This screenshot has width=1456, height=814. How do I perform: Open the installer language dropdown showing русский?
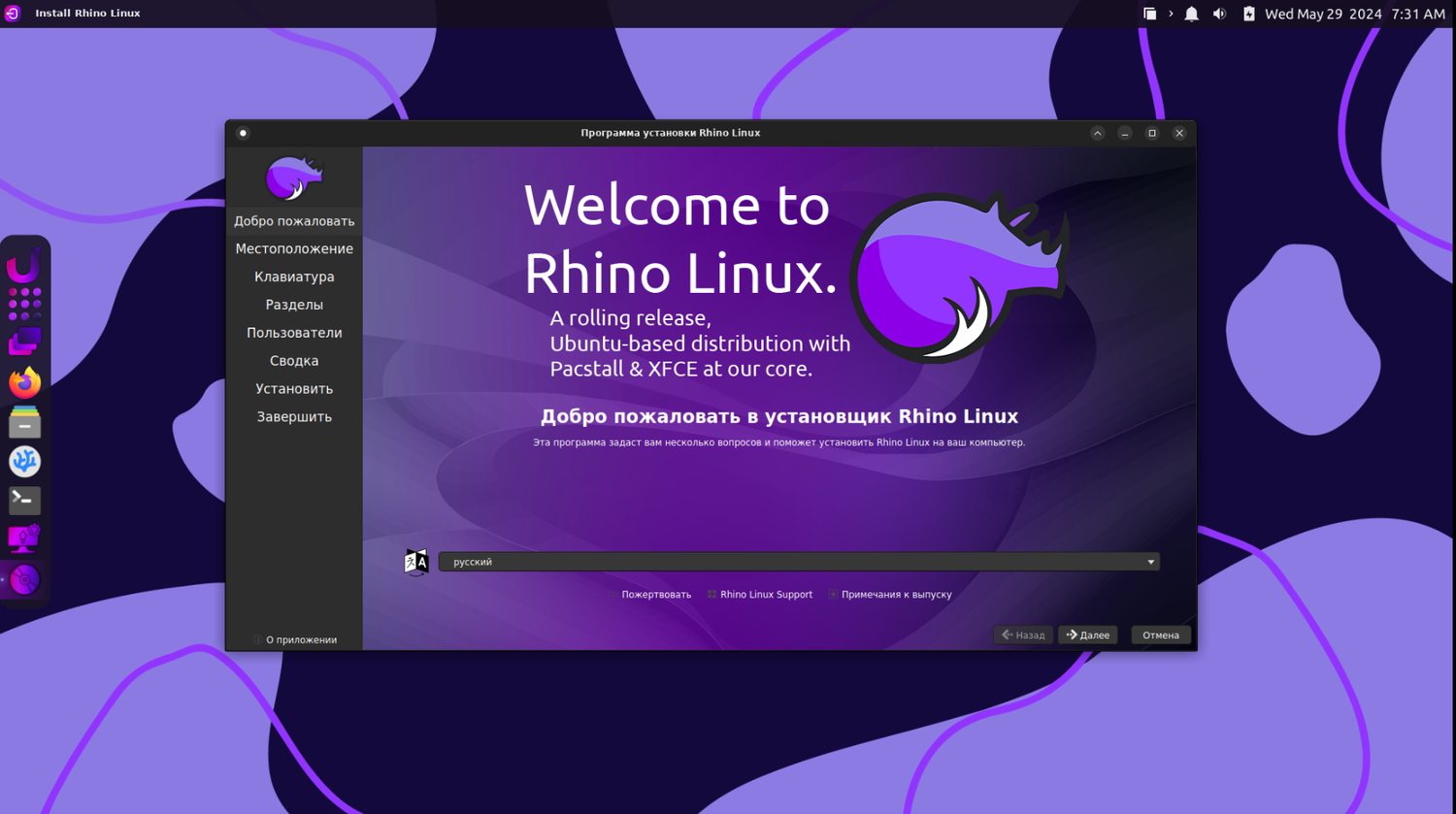(x=799, y=562)
